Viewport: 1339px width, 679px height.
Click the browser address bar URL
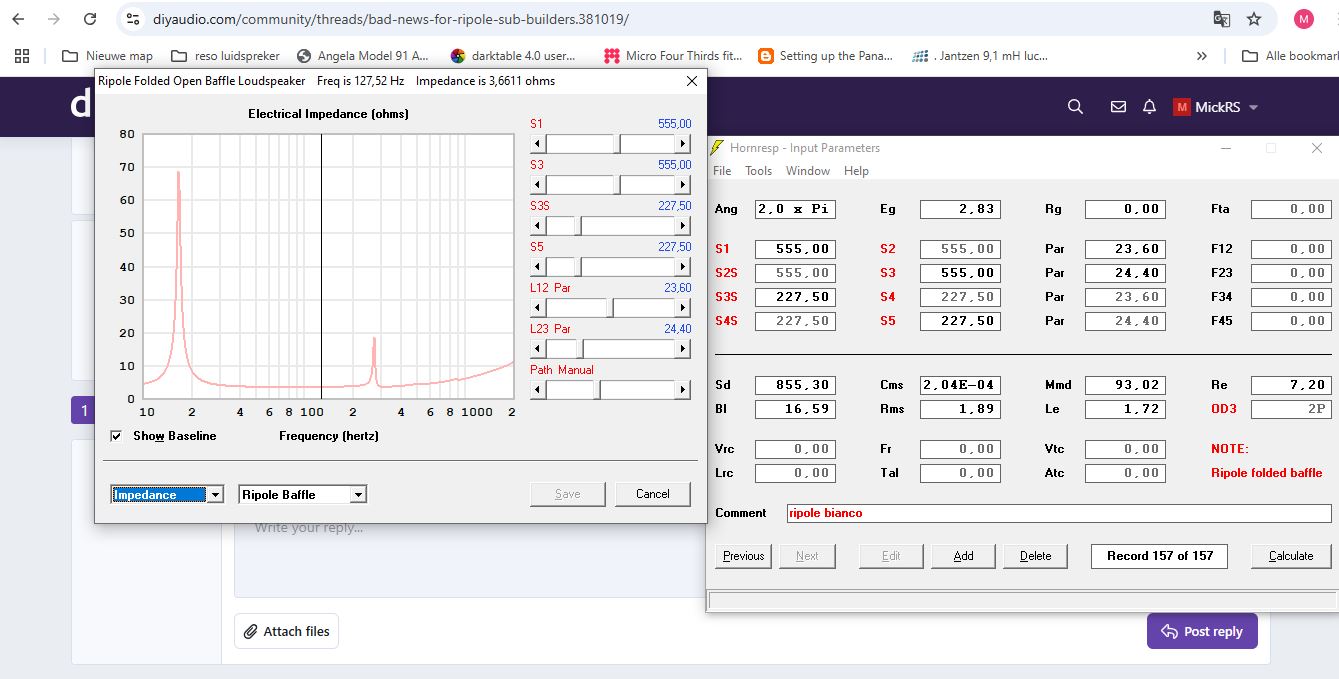pos(391,19)
